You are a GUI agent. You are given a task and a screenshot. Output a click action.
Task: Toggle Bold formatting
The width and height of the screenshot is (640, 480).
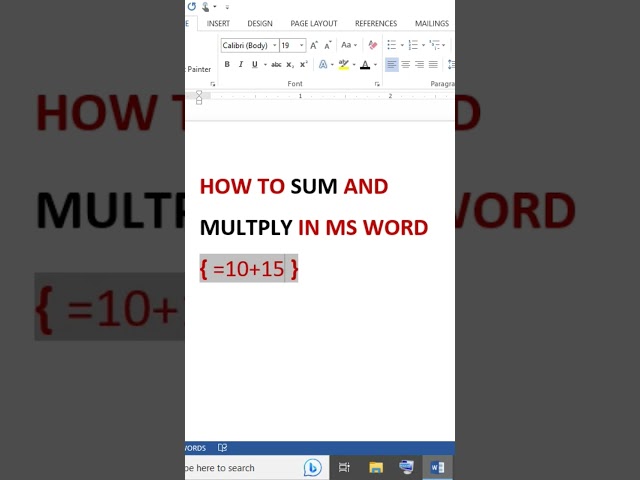point(227,64)
